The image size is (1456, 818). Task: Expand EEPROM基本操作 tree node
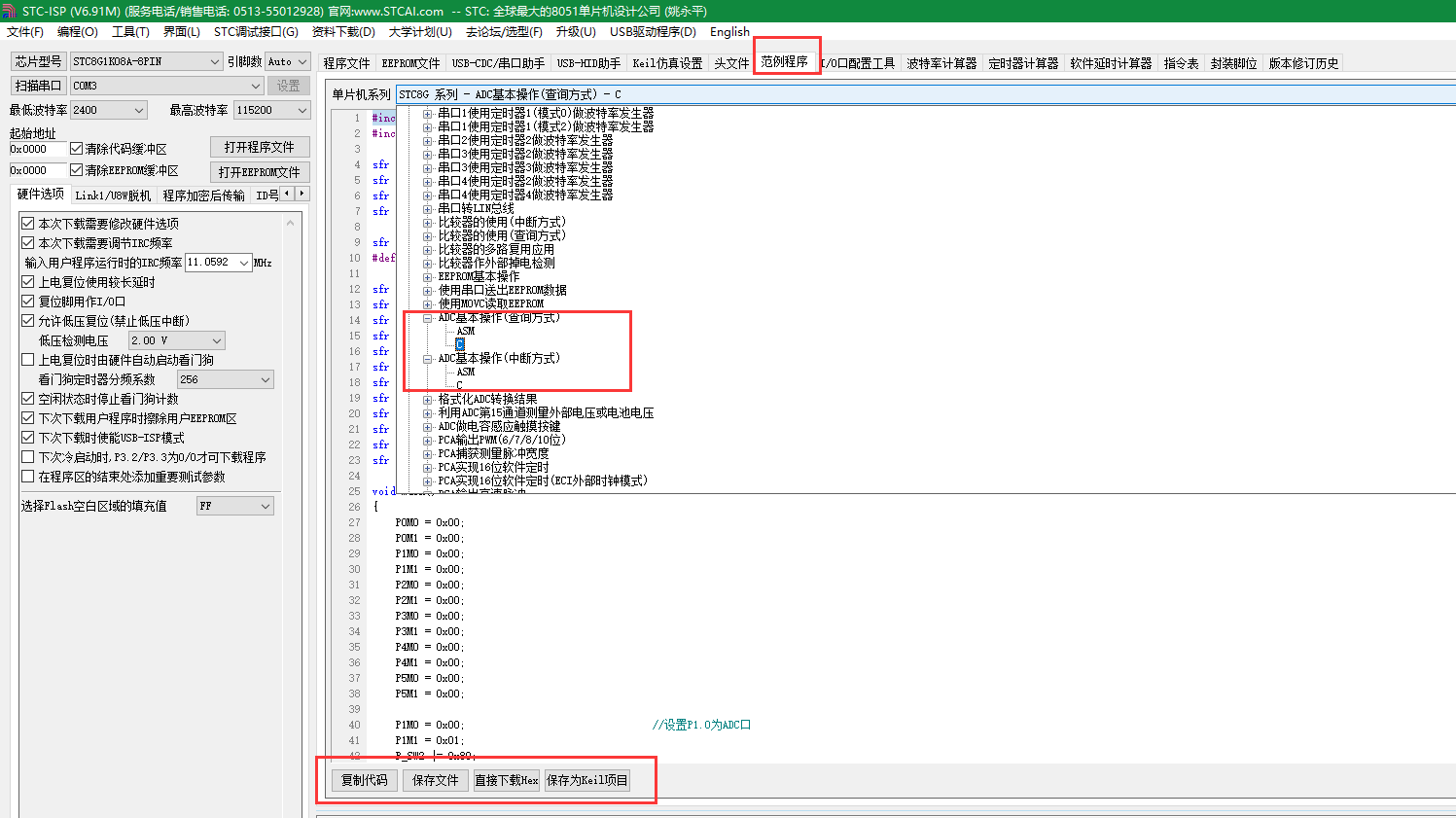point(428,277)
